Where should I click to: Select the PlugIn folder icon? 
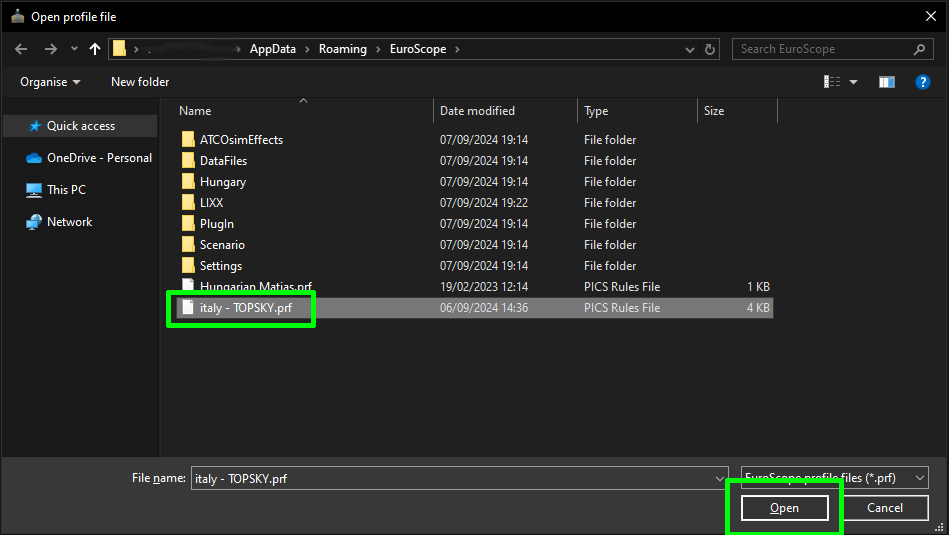pos(188,224)
